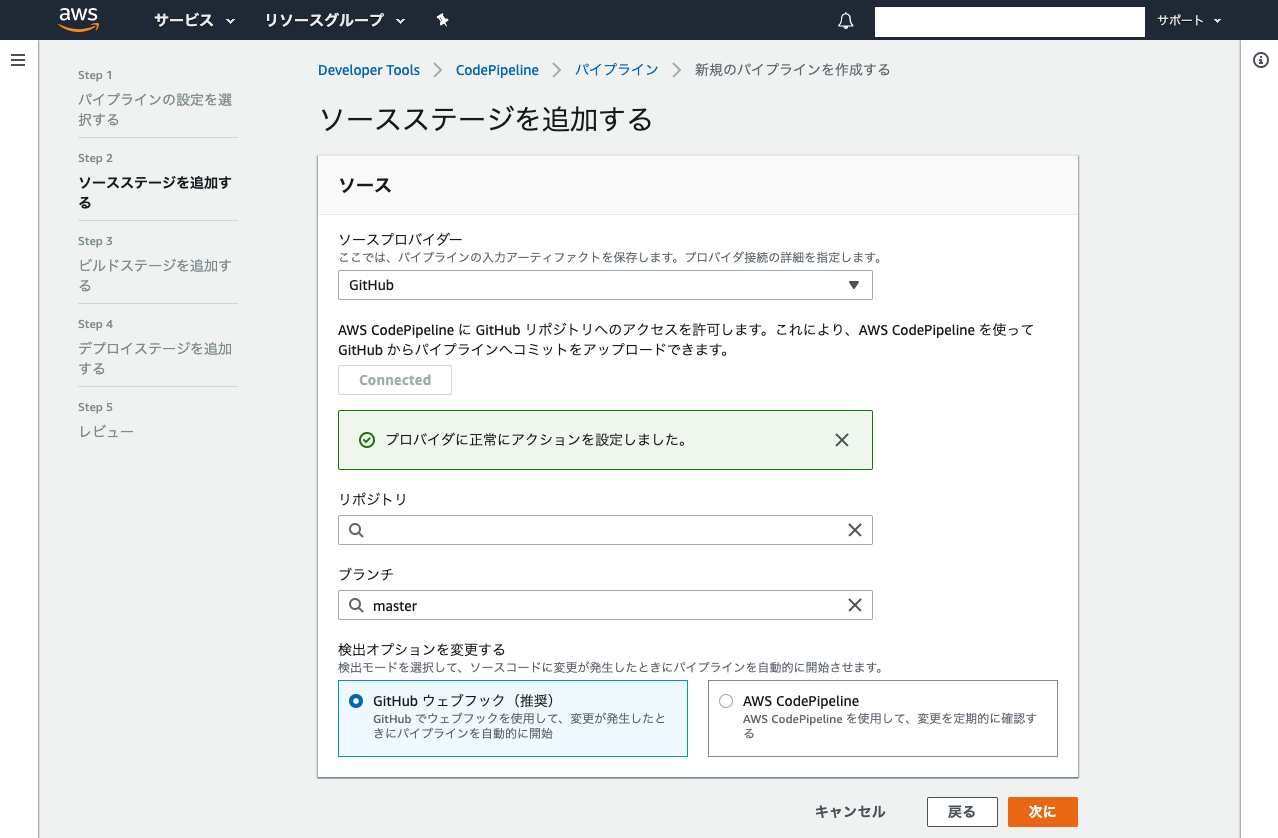Screen dimensions: 1278x838
Task: Click the 戻る button
Action: [x=962, y=811]
